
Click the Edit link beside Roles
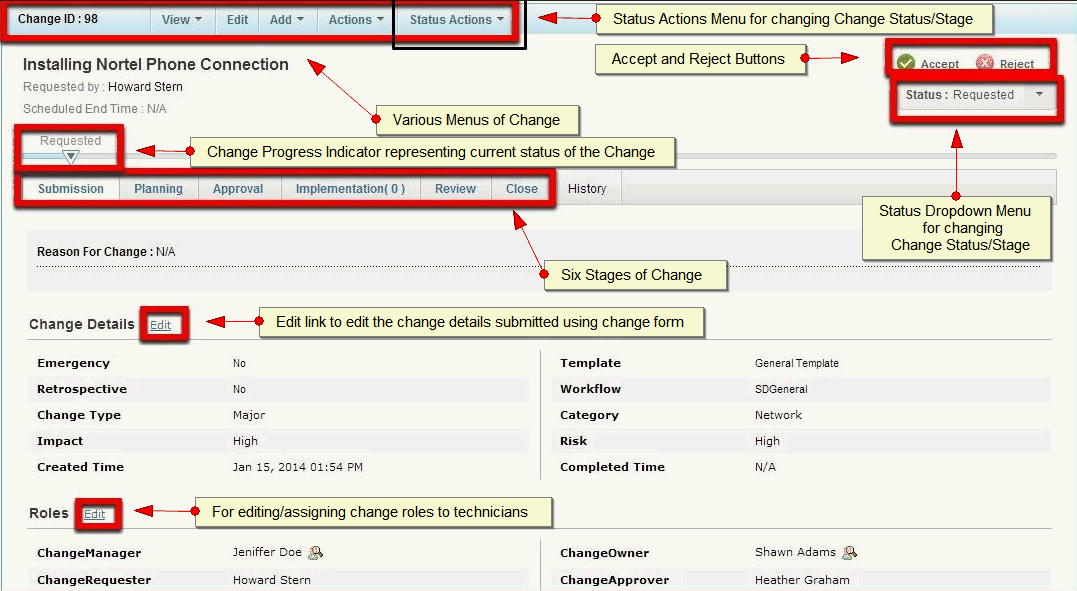click(x=97, y=514)
